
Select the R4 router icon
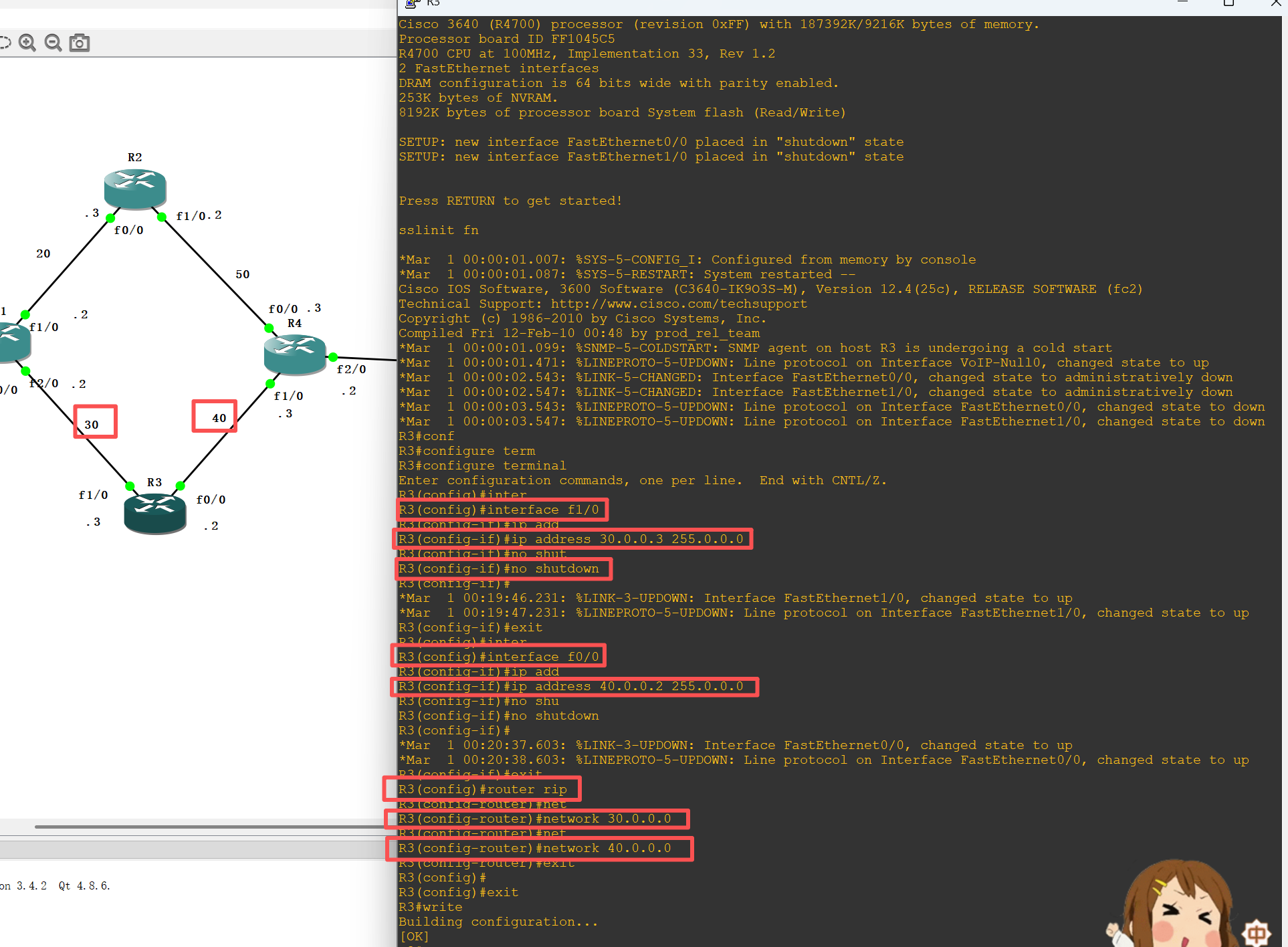click(x=294, y=353)
